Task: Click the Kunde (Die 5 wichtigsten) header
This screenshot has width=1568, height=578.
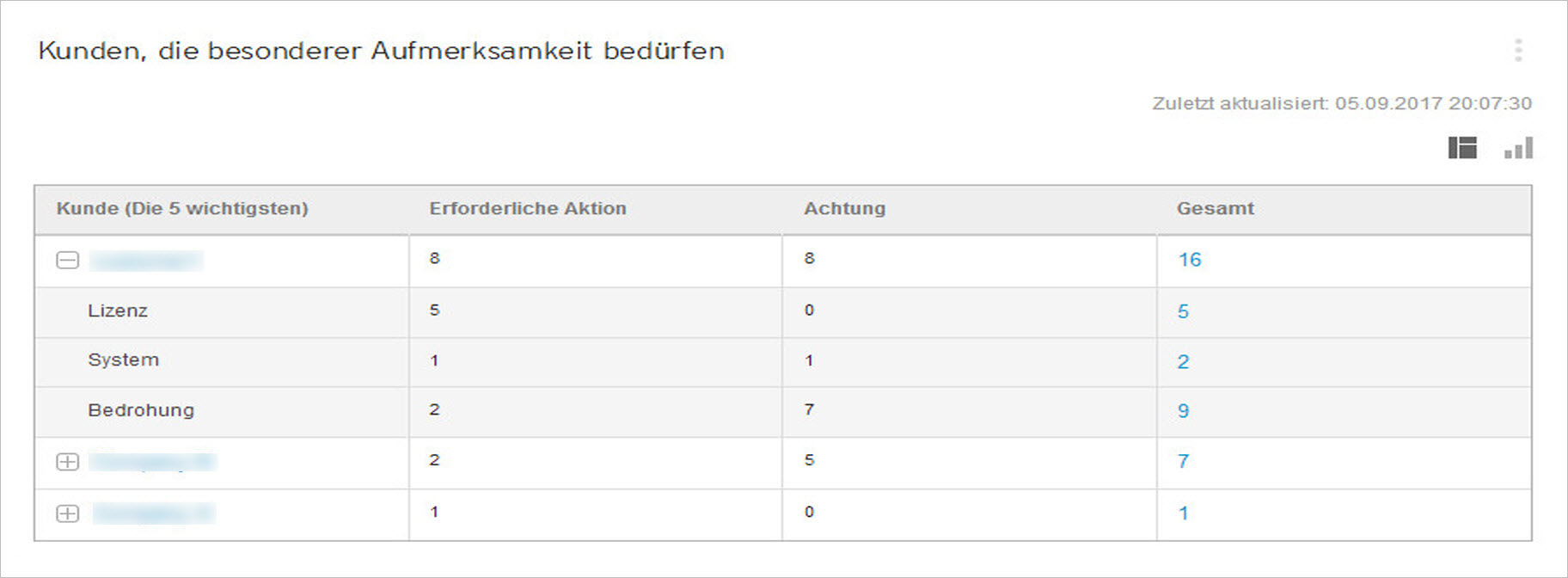Action: click(182, 209)
